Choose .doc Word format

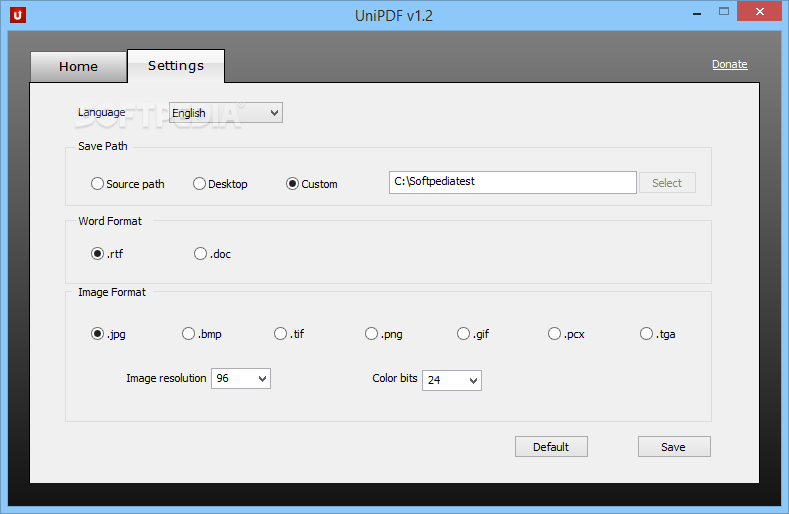point(212,254)
